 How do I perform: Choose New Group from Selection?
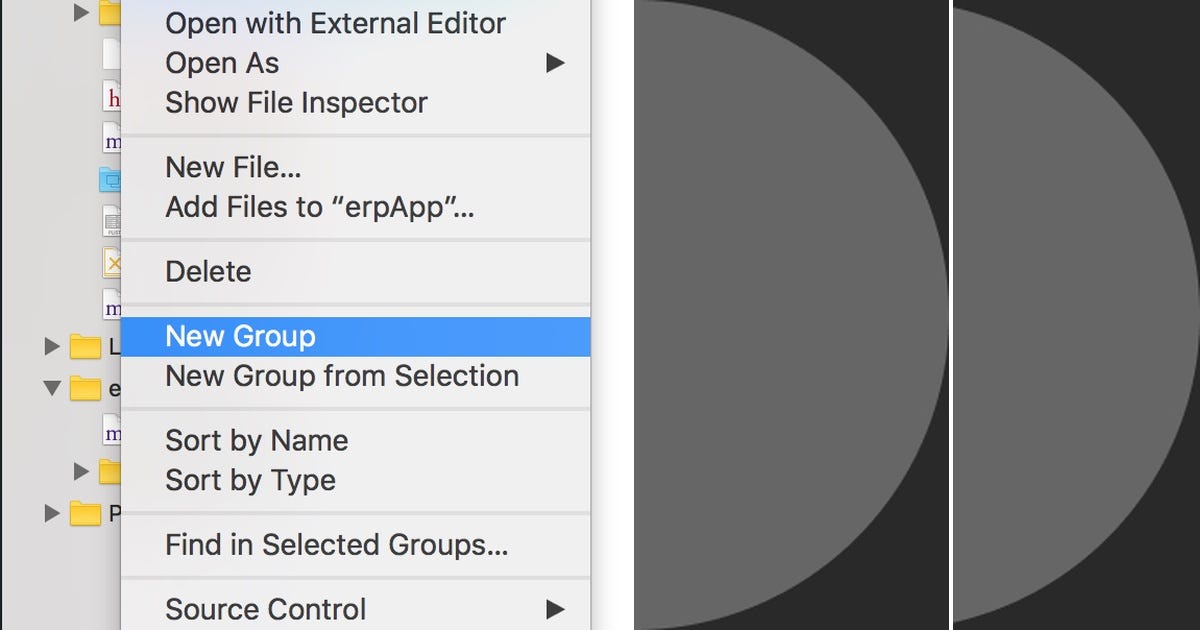342,376
